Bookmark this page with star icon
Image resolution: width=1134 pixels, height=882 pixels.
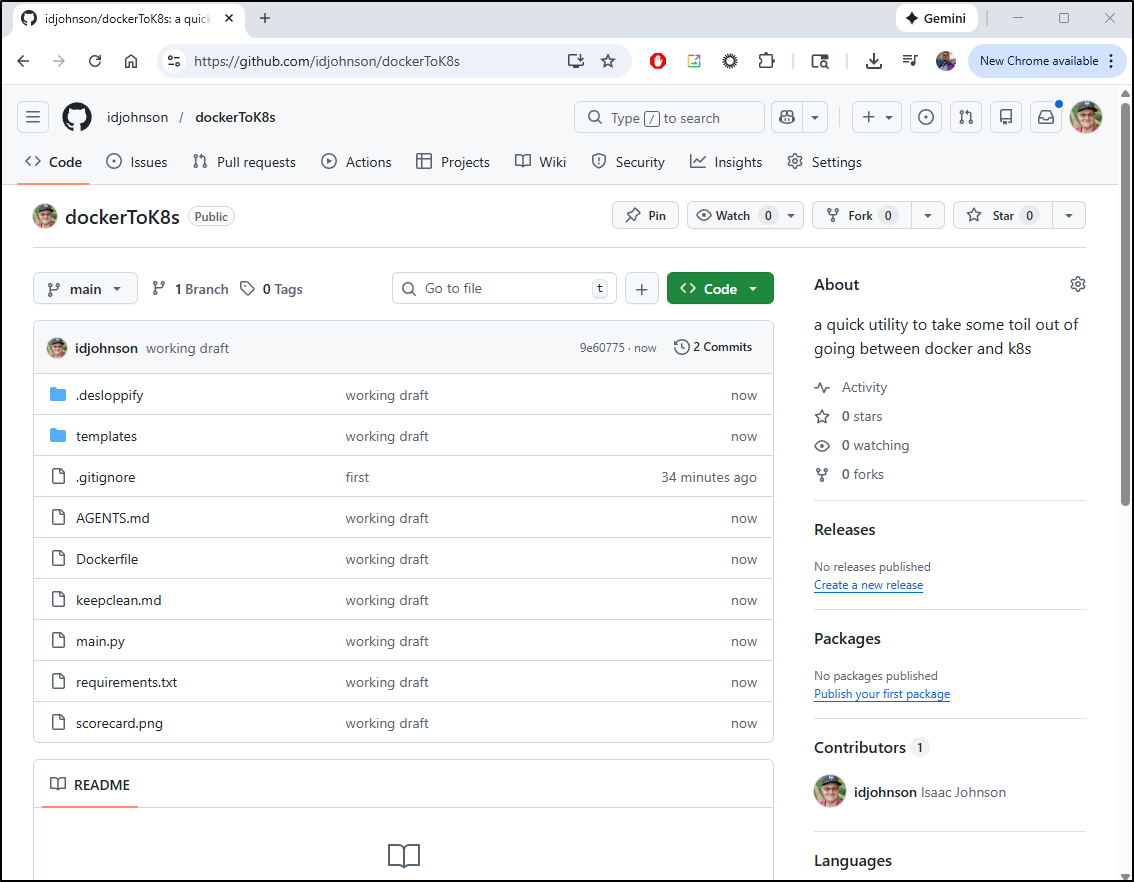[608, 61]
